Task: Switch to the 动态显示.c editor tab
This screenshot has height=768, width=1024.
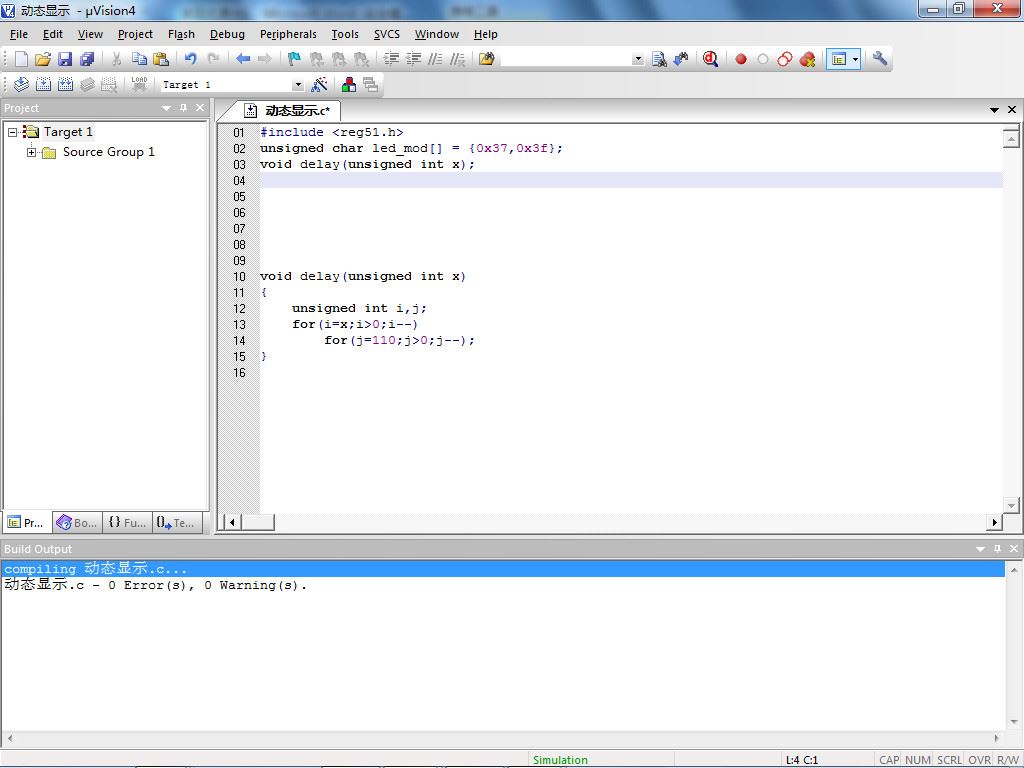Action: click(296, 110)
